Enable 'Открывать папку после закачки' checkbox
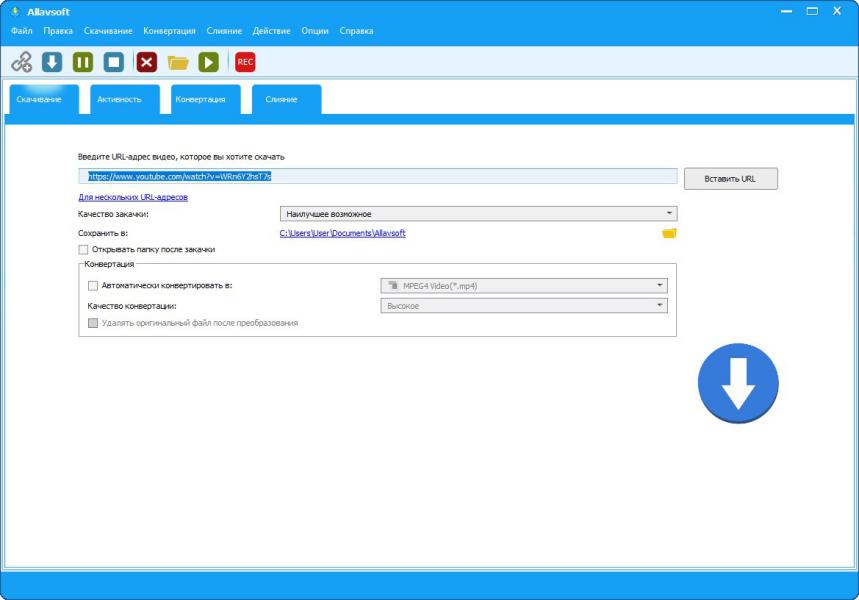 pos(83,250)
